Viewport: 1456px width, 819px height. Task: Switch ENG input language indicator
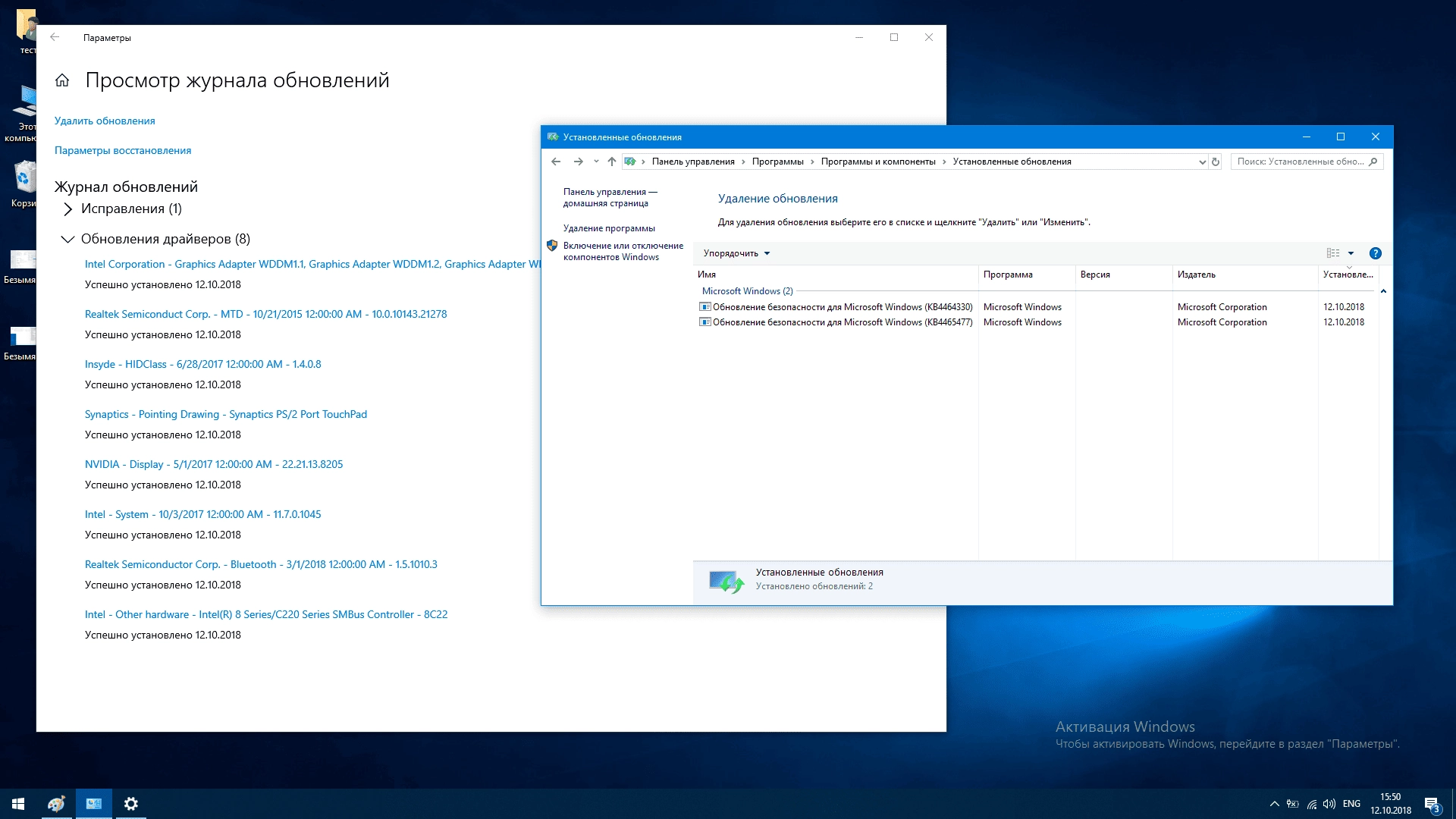click(x=1351, y=804)
